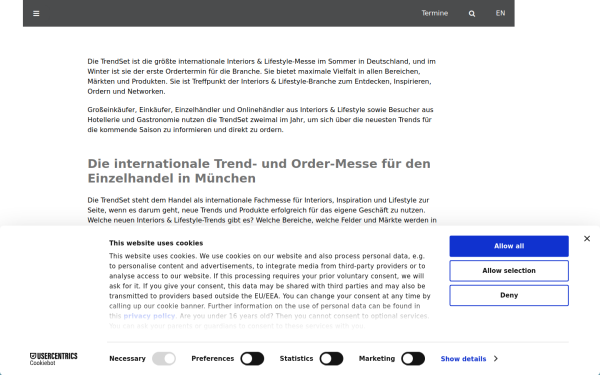Switch language to EN
The height and width of the screenshot is (375, 600).
point(501,13)
